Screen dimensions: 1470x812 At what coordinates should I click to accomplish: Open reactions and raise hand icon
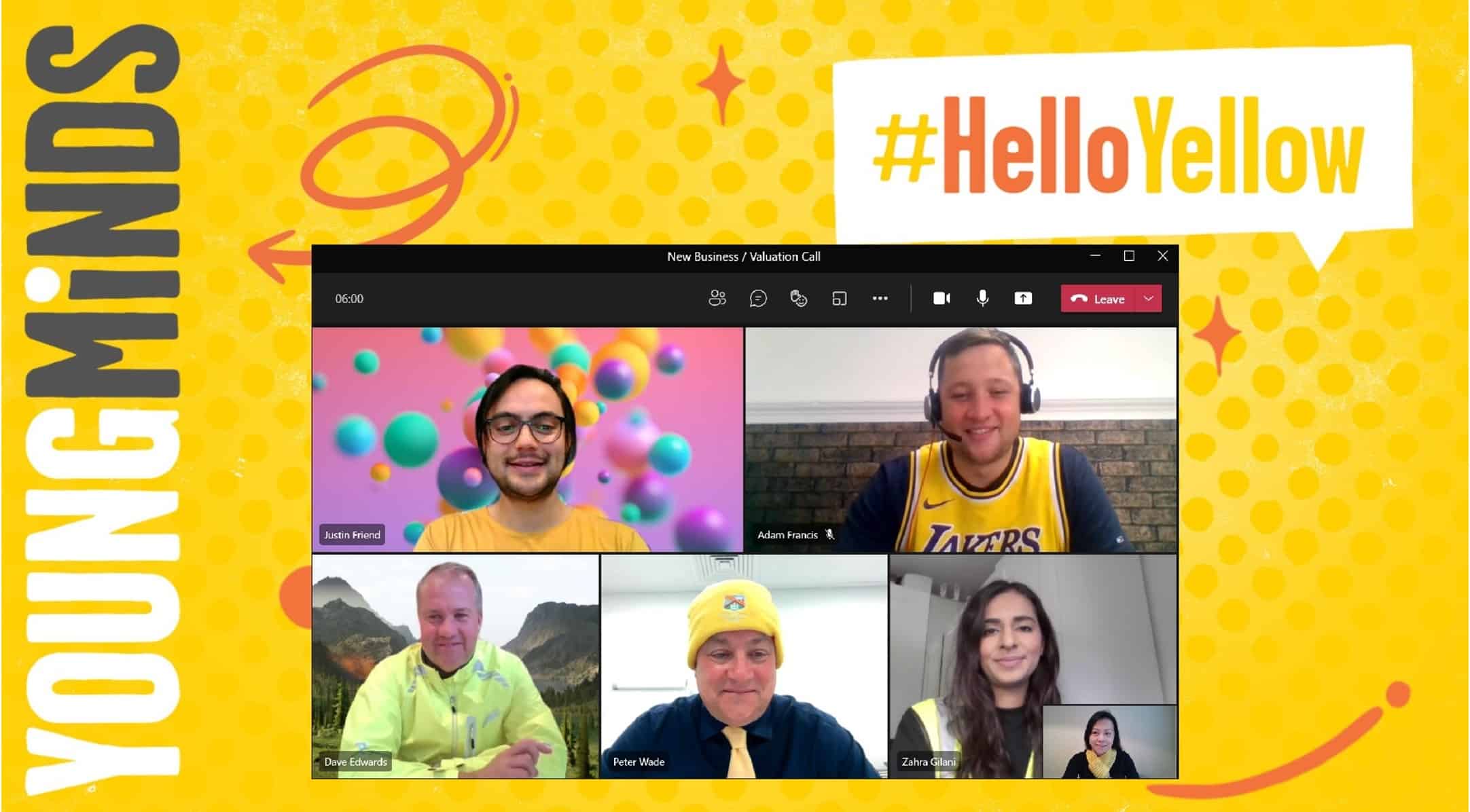point(799,298)
